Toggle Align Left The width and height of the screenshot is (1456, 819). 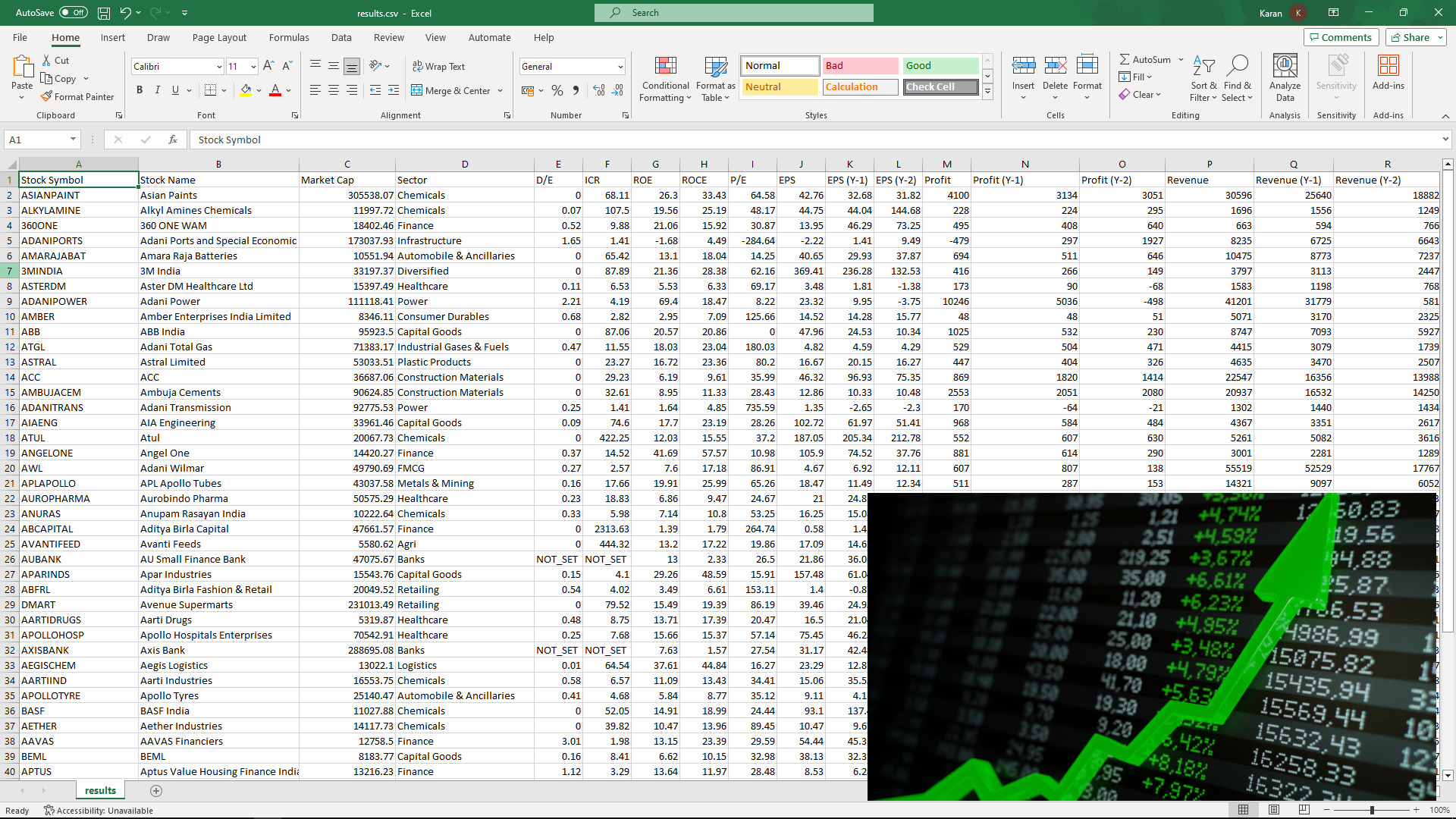click(315, 90)
